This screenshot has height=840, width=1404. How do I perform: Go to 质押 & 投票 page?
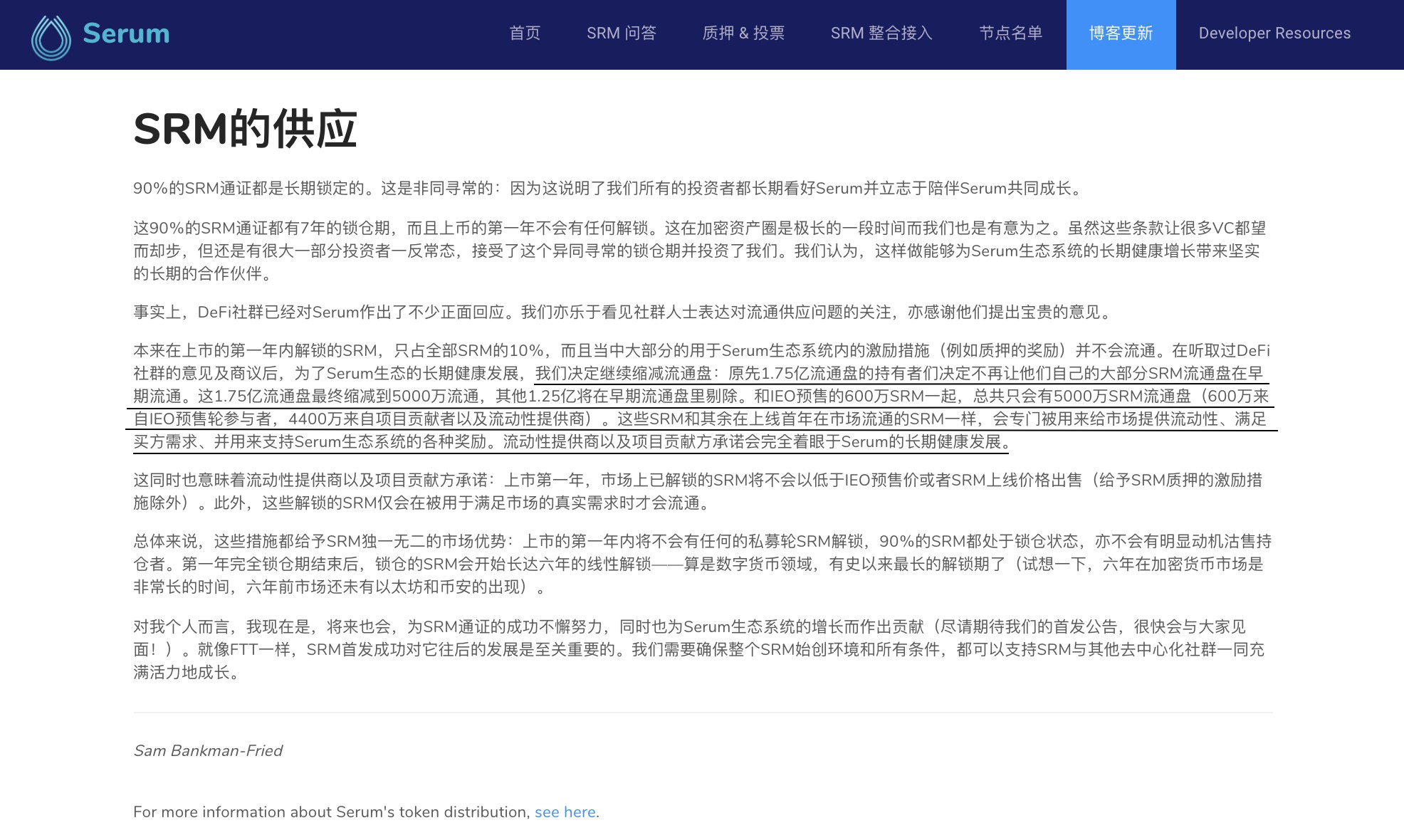[x=743, y=33]
